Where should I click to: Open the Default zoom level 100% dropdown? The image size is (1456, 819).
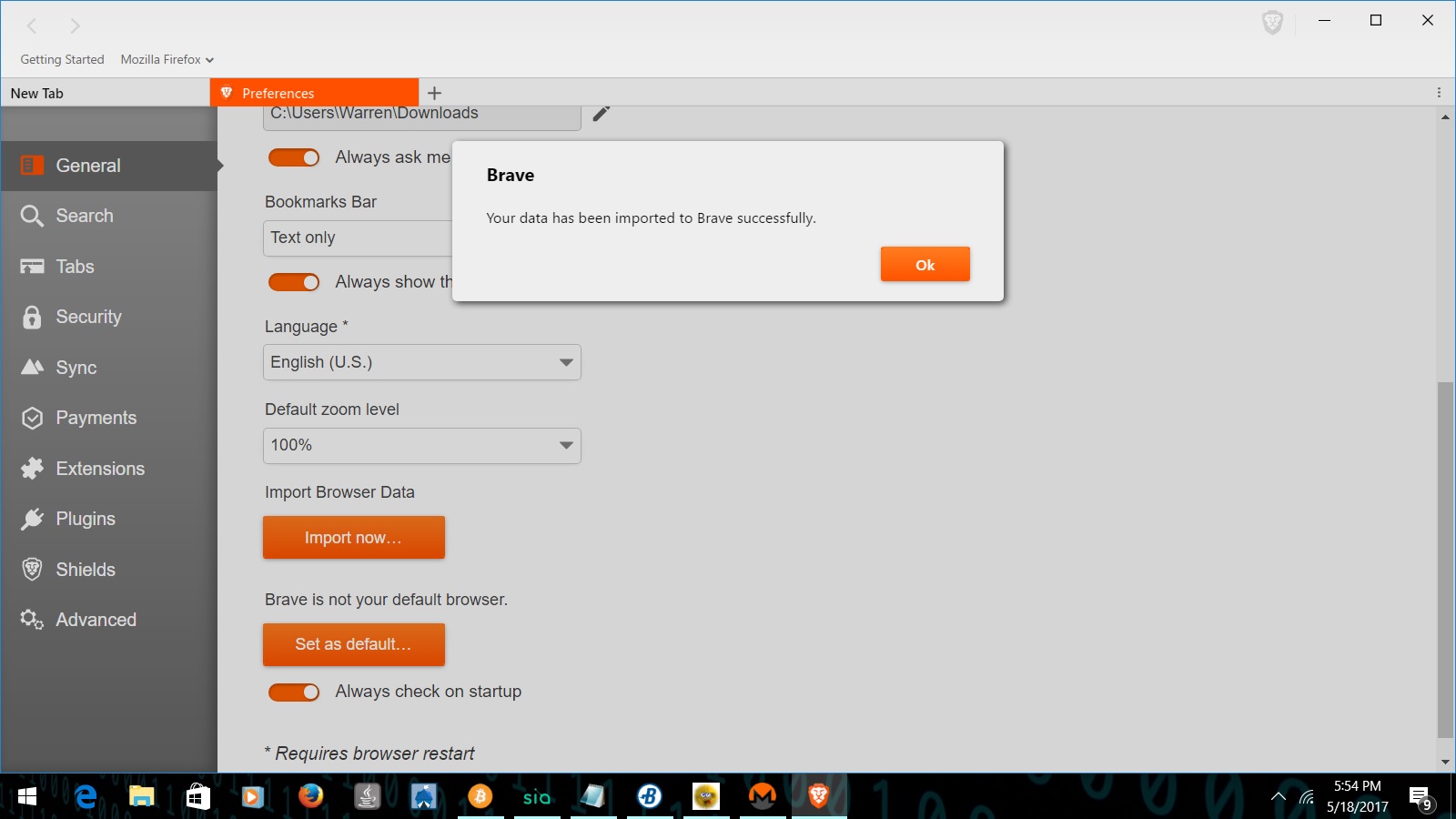point(422,446)
